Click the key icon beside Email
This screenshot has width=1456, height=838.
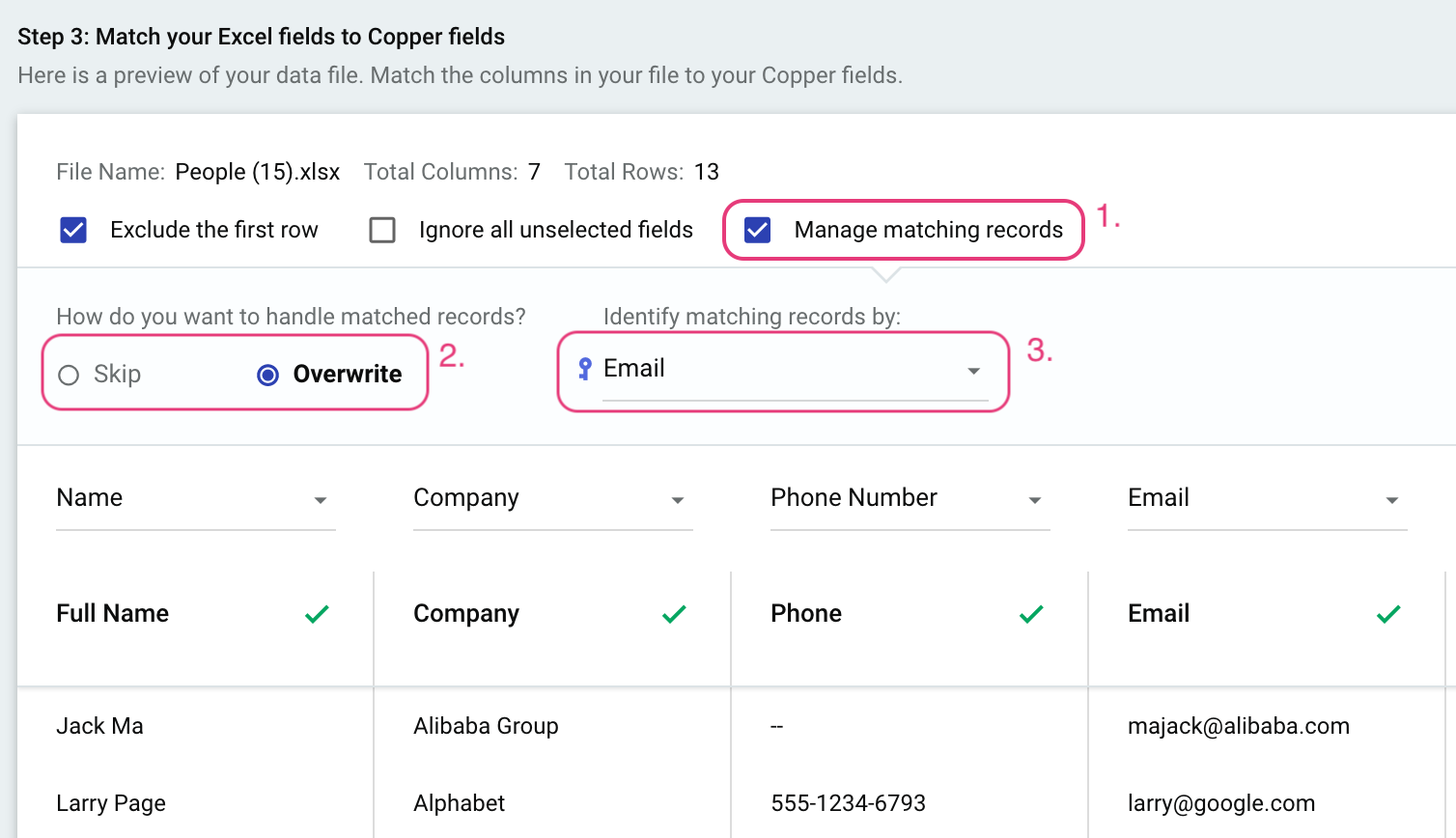[x=584, y=369]
